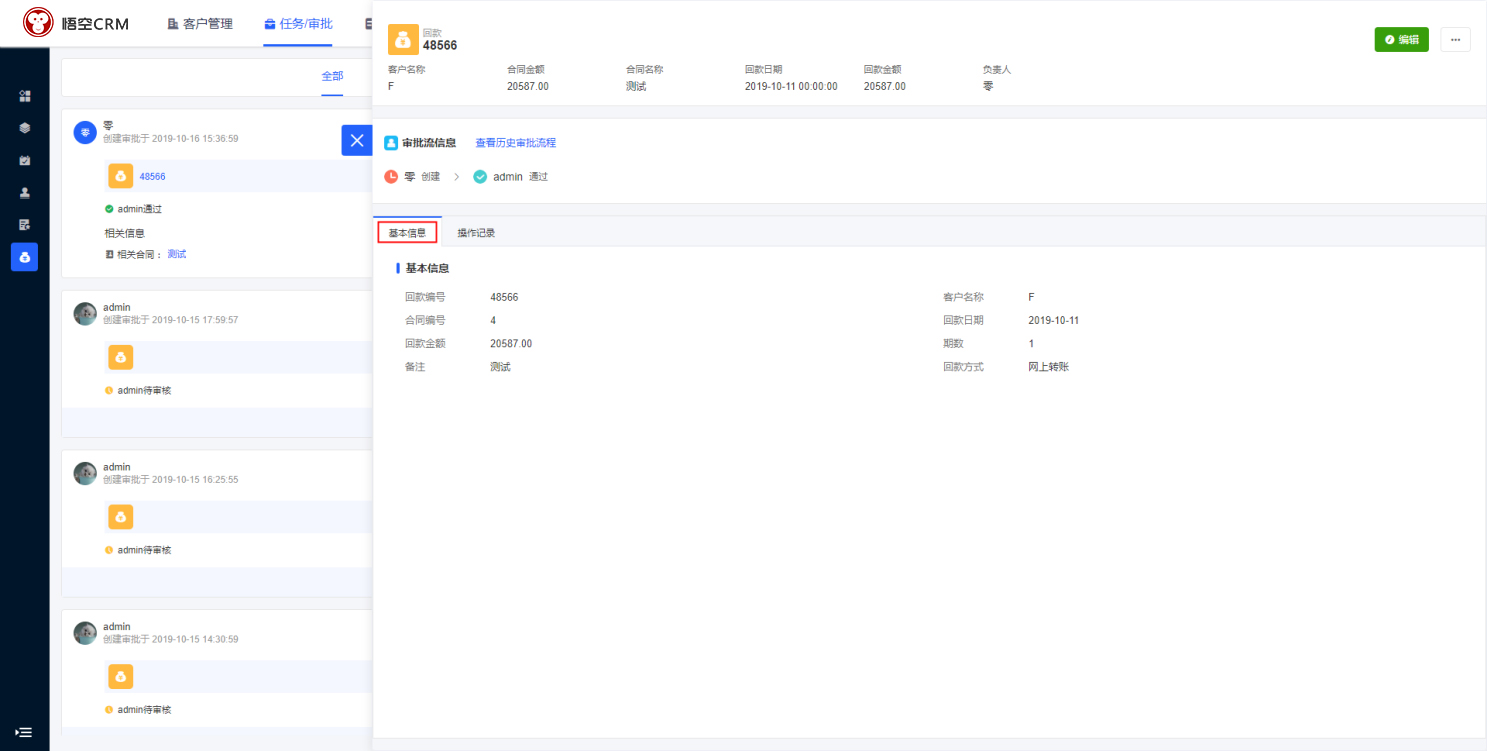Screen dimensions: 1487x751
Task: Click the 悟空CRM monkey logo
Action: click(x=38, y=23)
